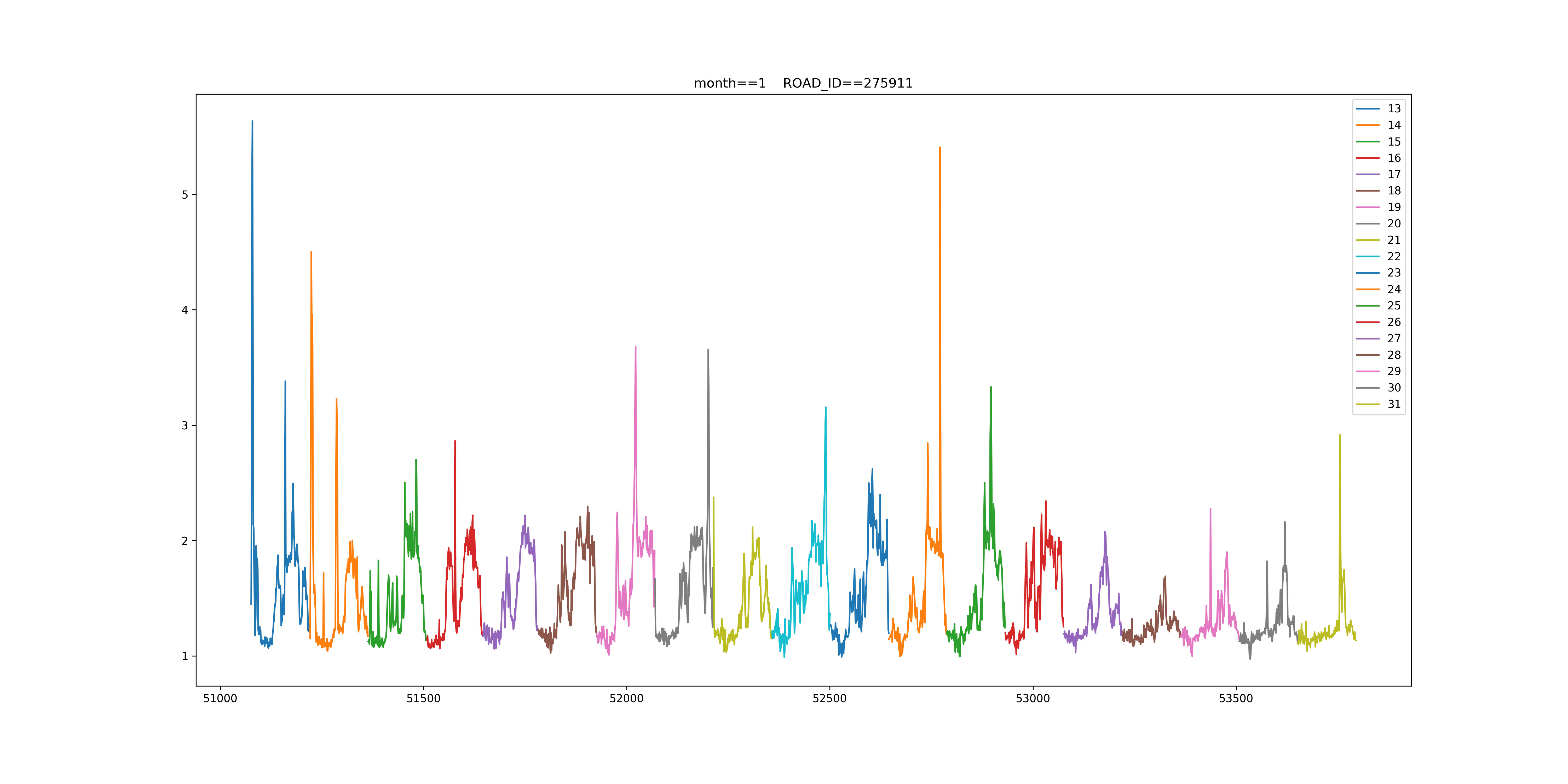The width and height of the screenshot is (1568, 784).
Task: Select legend label 13
Action: point(1394,108)
